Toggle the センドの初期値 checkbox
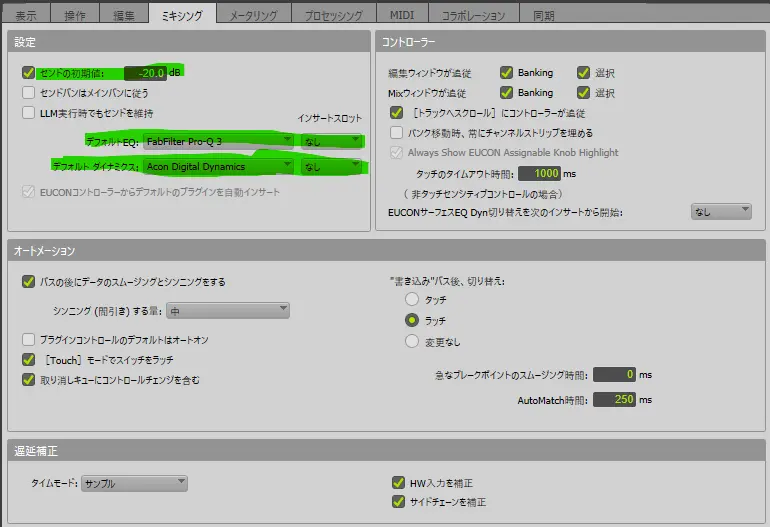The width and height of the screenshot is (770, 527). coord(28,73)
